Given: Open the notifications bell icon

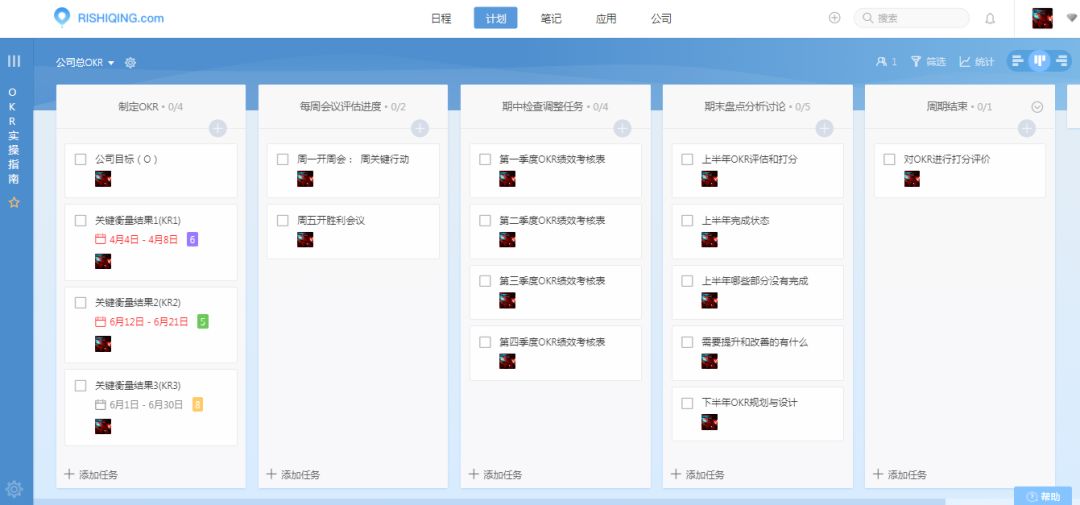Looking at the screenshot, I should [990, 19].
